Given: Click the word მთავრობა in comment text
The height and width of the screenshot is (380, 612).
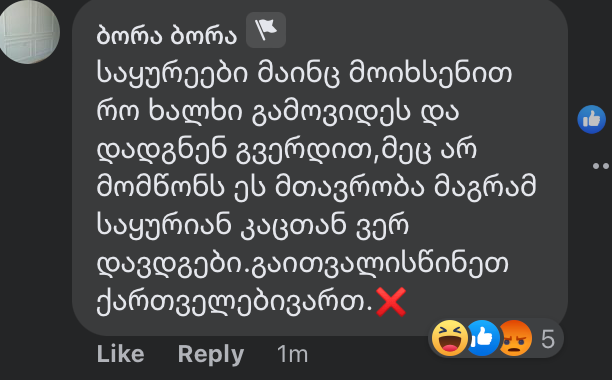Looking at the screenshot, I should 350,188.
